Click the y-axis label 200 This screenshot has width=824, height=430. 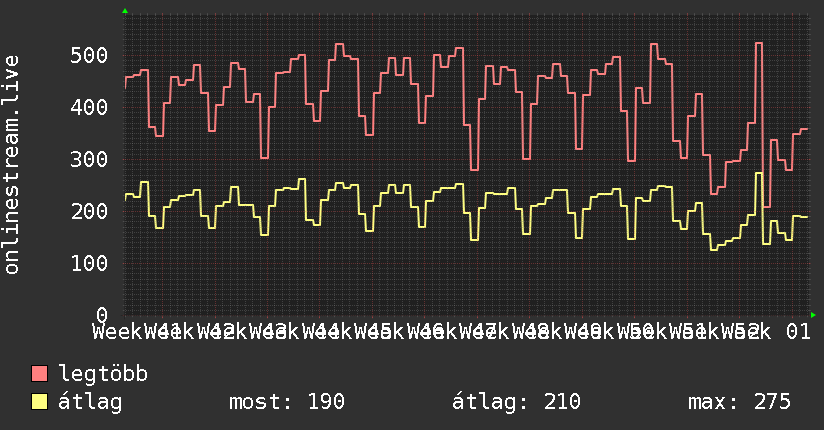coord(89,211)
